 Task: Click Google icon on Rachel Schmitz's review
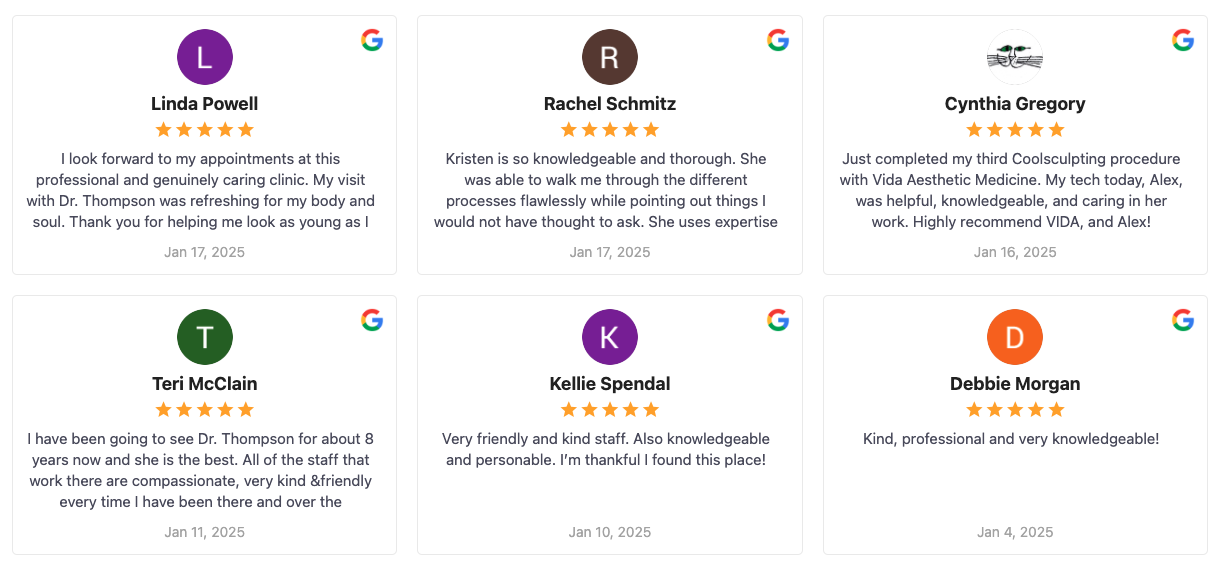(x=778, y=40)
